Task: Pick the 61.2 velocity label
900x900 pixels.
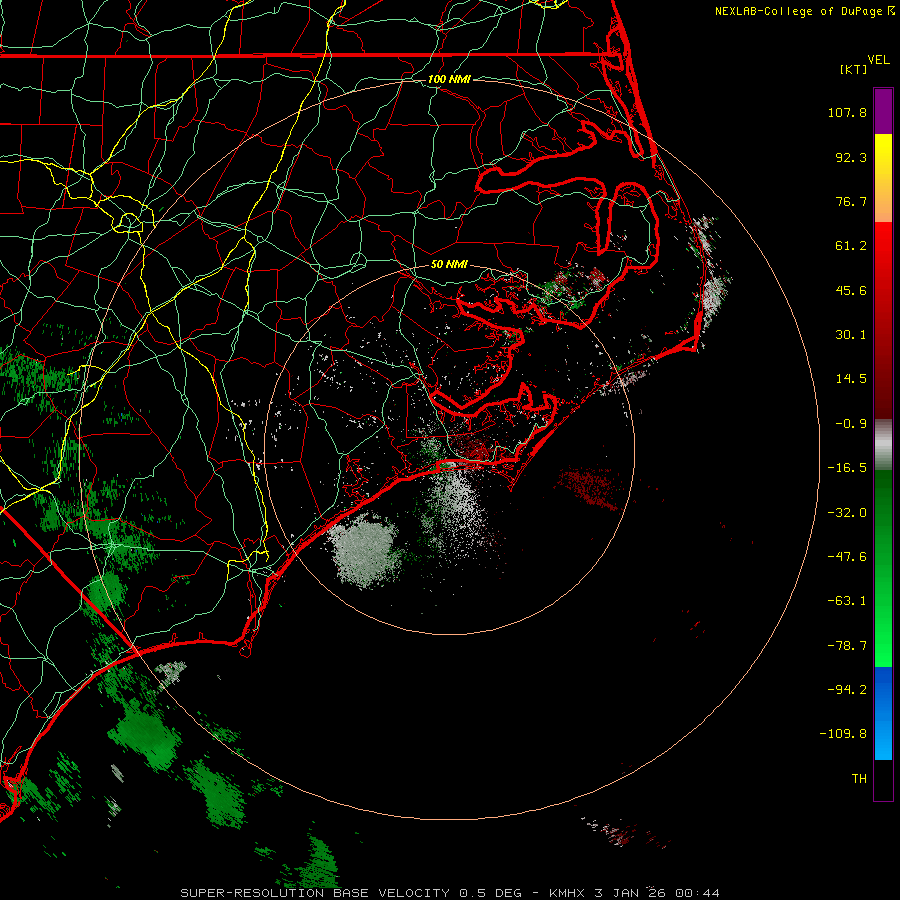Action: point(851,246)
